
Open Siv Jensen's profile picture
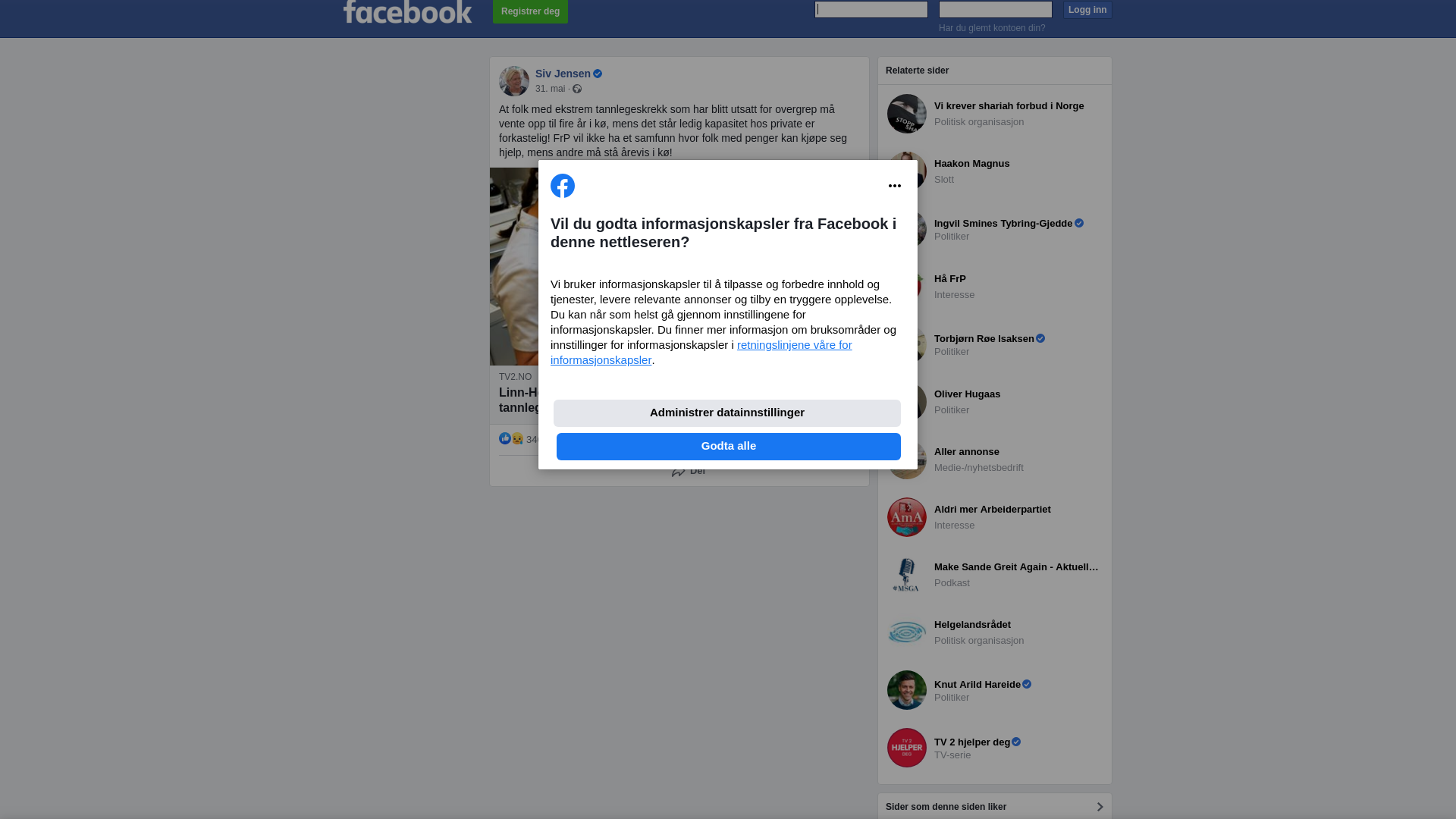coord(514,81)
